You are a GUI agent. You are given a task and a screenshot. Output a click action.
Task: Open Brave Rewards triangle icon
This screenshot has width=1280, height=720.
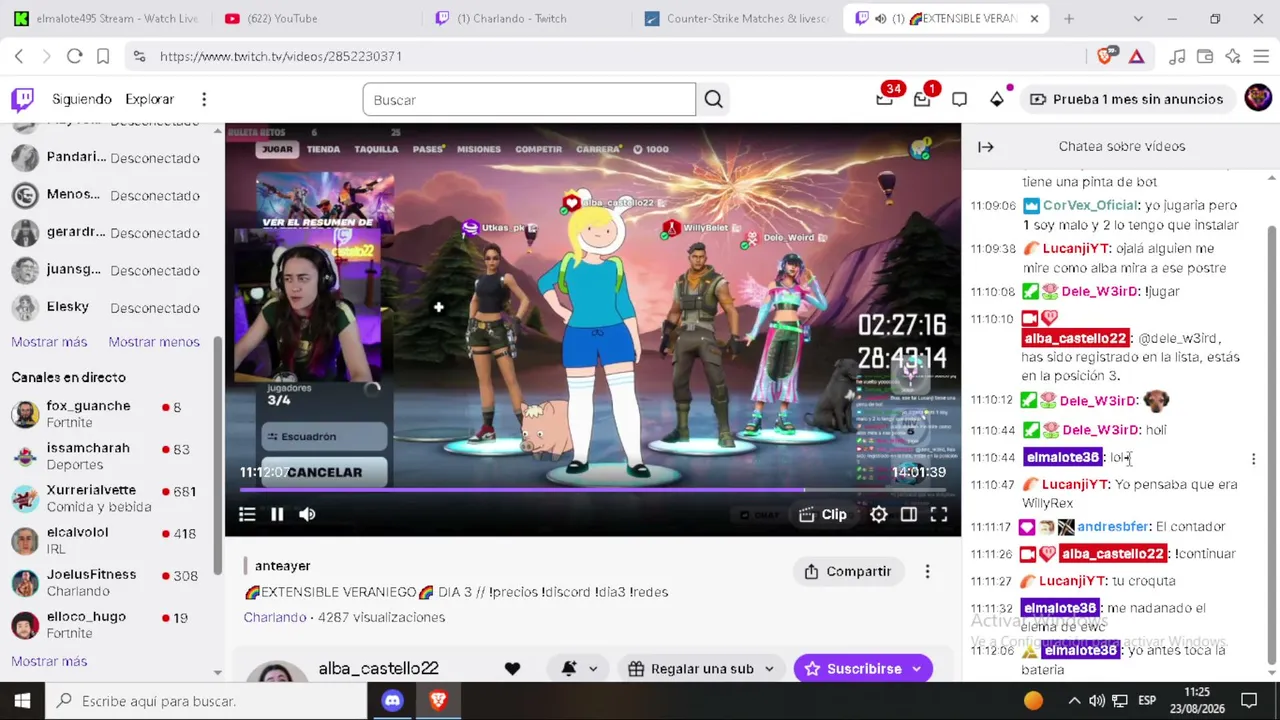1136,56
